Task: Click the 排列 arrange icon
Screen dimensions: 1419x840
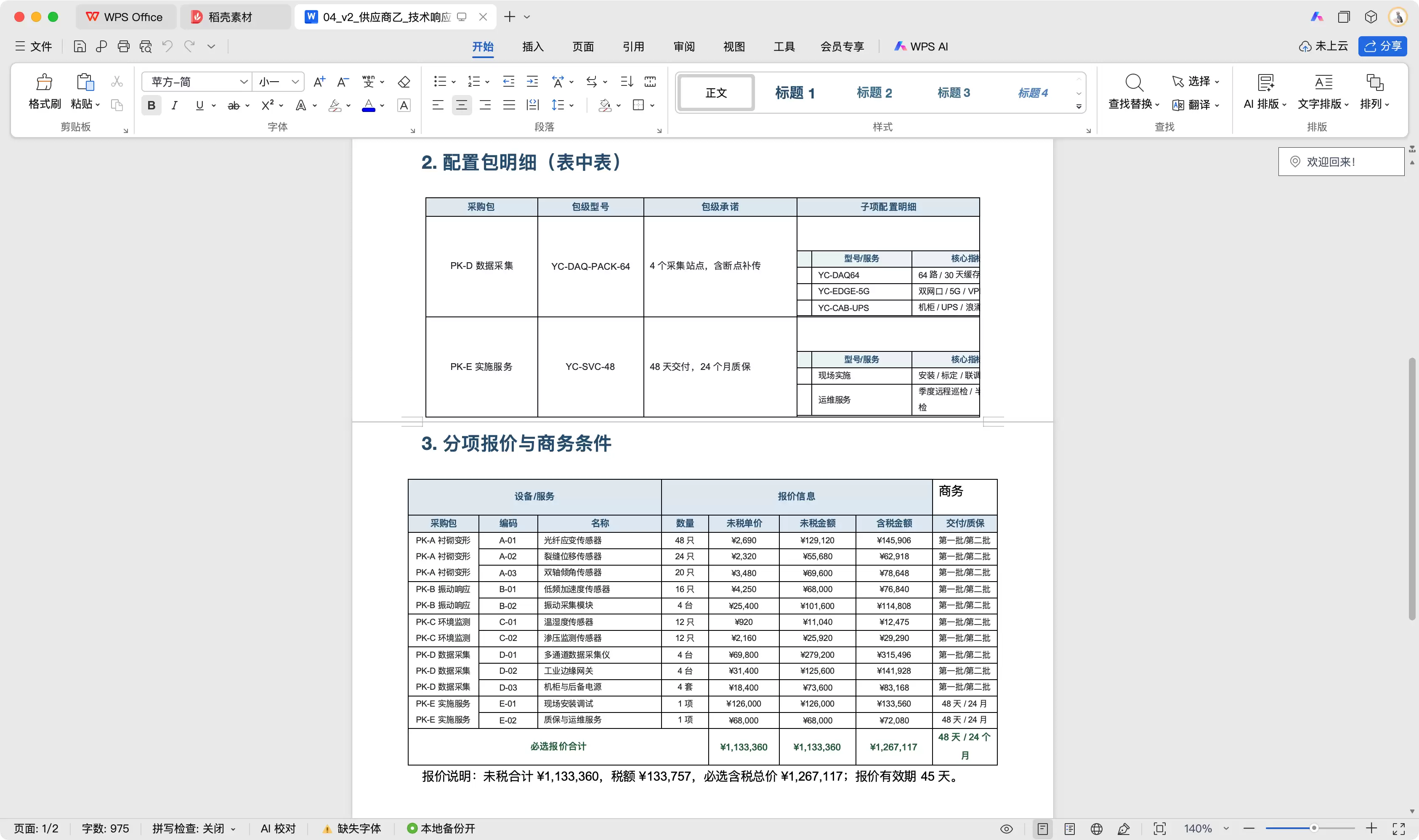Action: point(1374,82)
